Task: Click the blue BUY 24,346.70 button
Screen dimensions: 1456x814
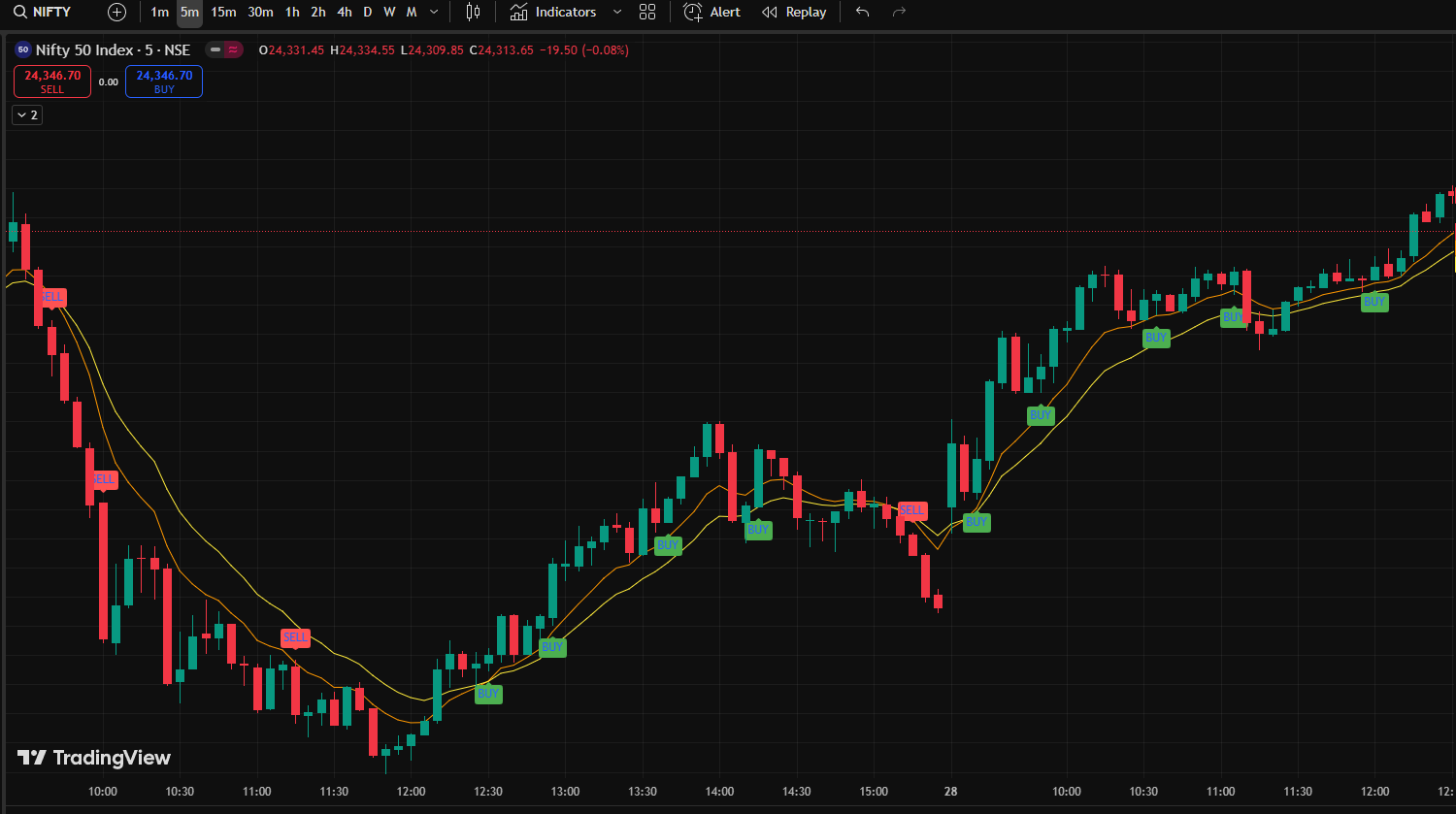Action: (x=164, y=81)
